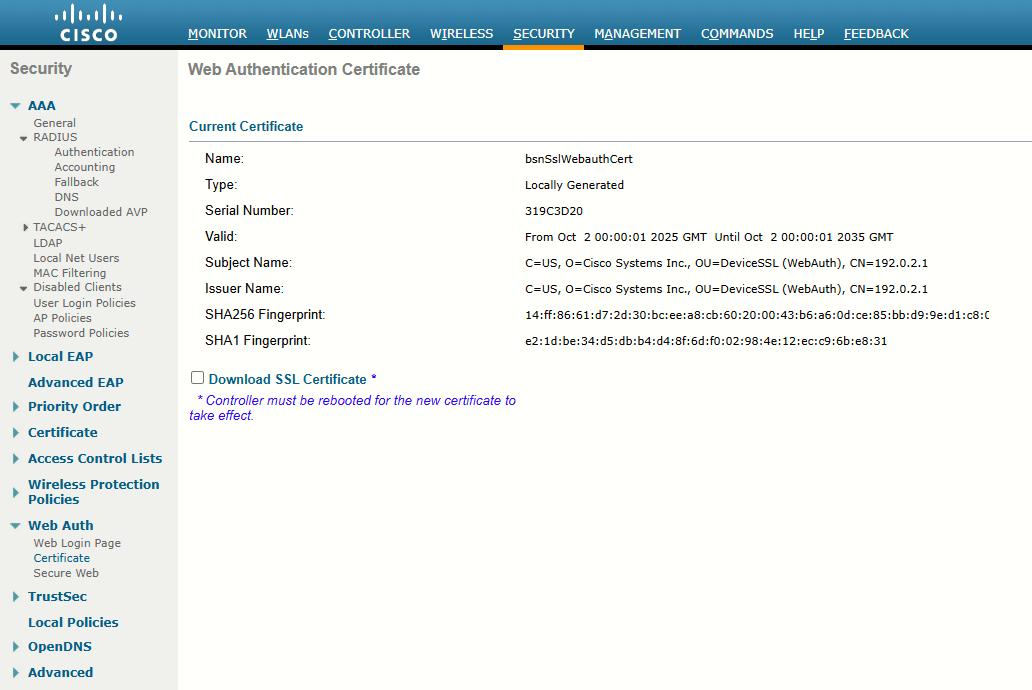Screen dimensions: 1032x690
Task: Open the MONITOR menu
Action: coord(217,34)
